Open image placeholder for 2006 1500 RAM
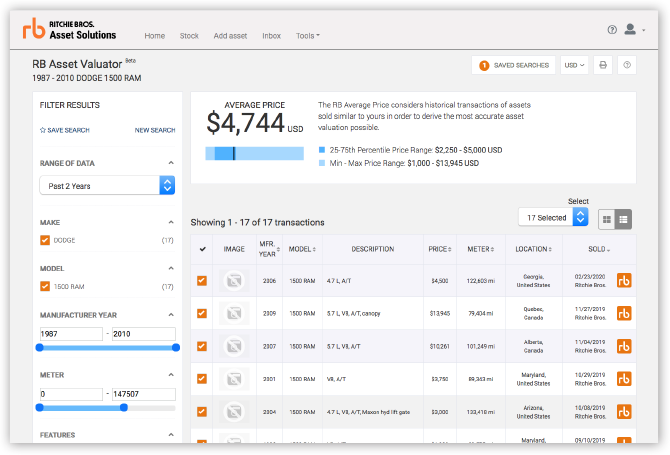This screenshot has width=670, height=455. (x=234, y=281)
